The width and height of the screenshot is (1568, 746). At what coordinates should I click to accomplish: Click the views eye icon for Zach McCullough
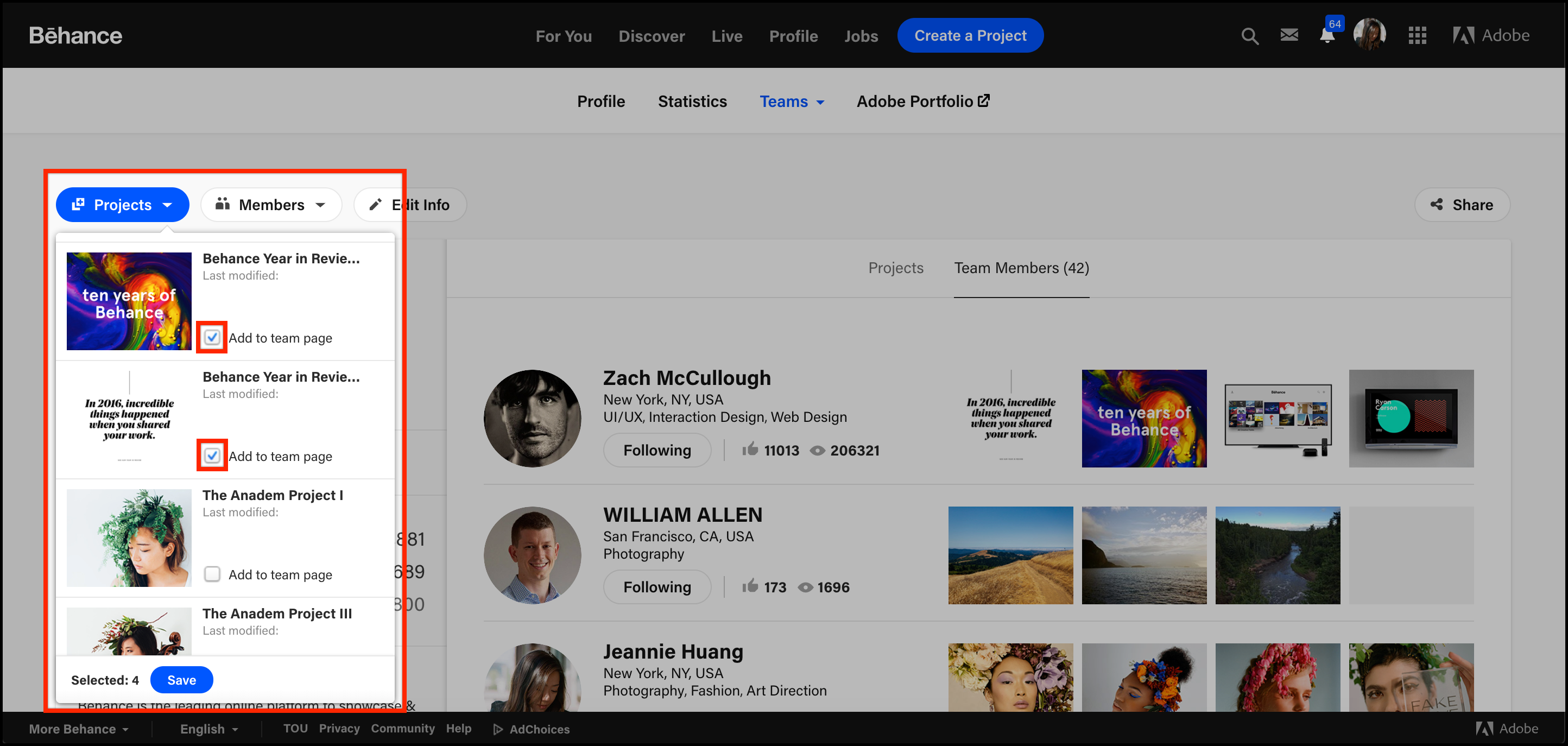pos(817,450)
